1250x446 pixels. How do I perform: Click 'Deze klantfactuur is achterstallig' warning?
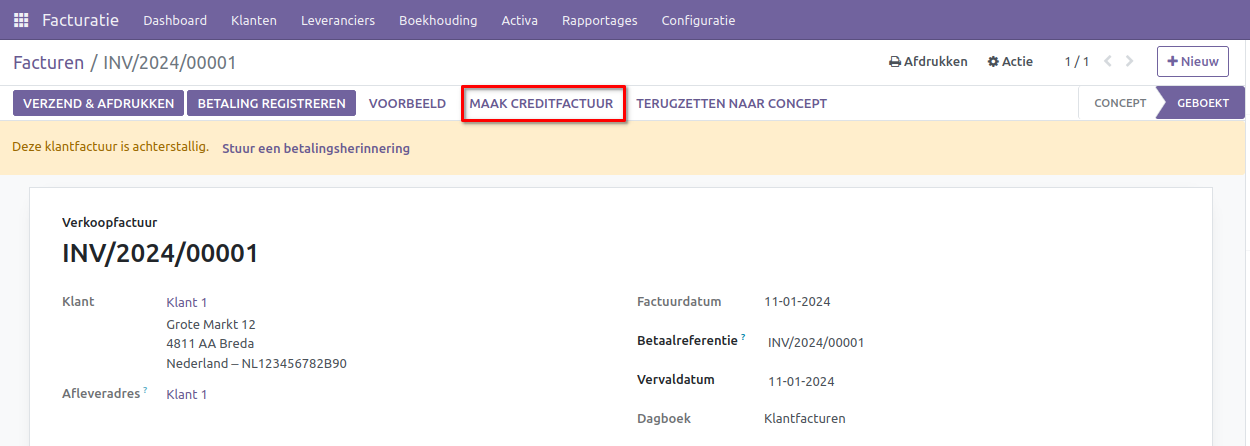[x=110, y=147]
